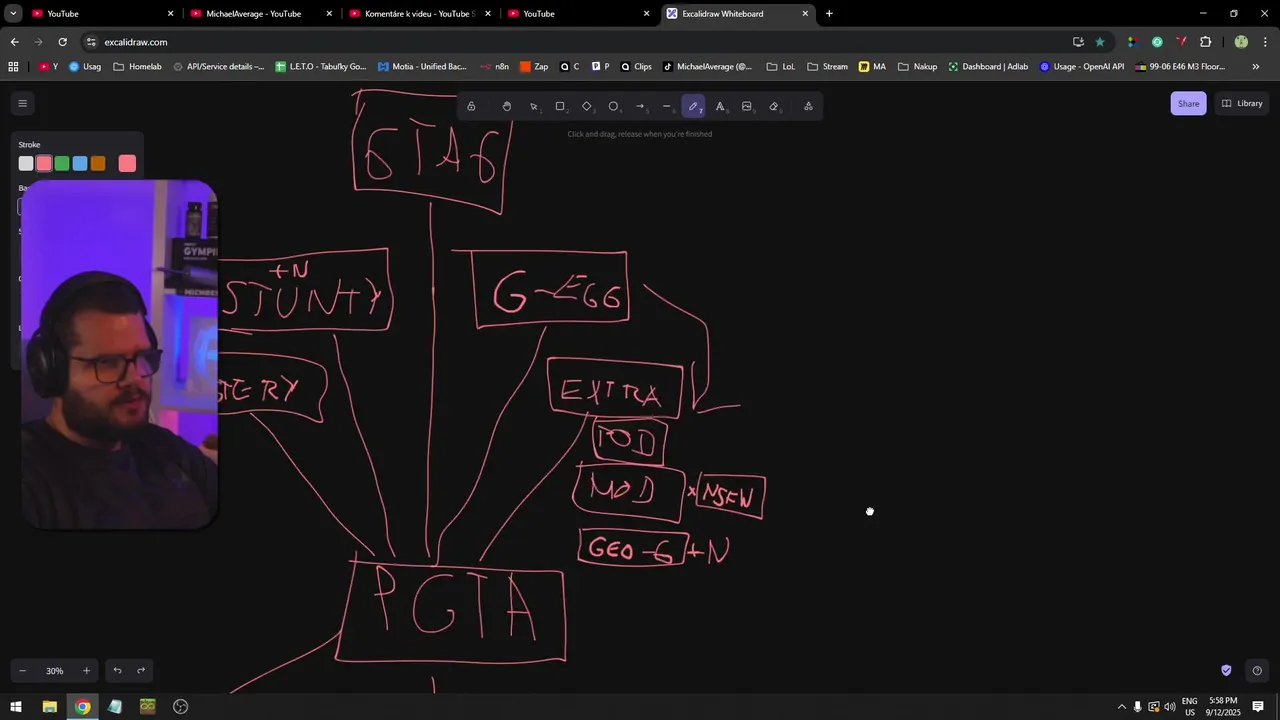Screen dimensions: 1280x720
Task: Redo the last undone action
Action: click(x=141, y=670)
